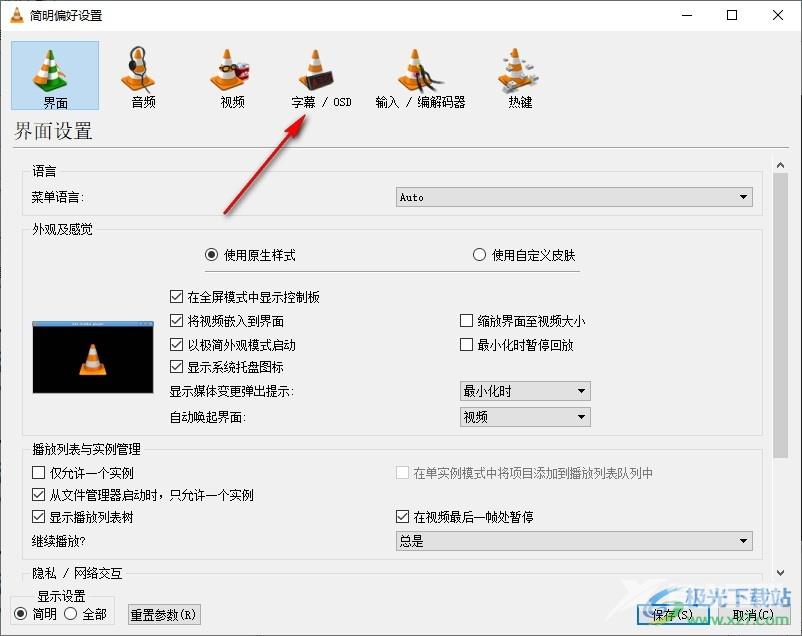
Task: Click the VLC interface preview thumbnail
Action: (93, 357)
